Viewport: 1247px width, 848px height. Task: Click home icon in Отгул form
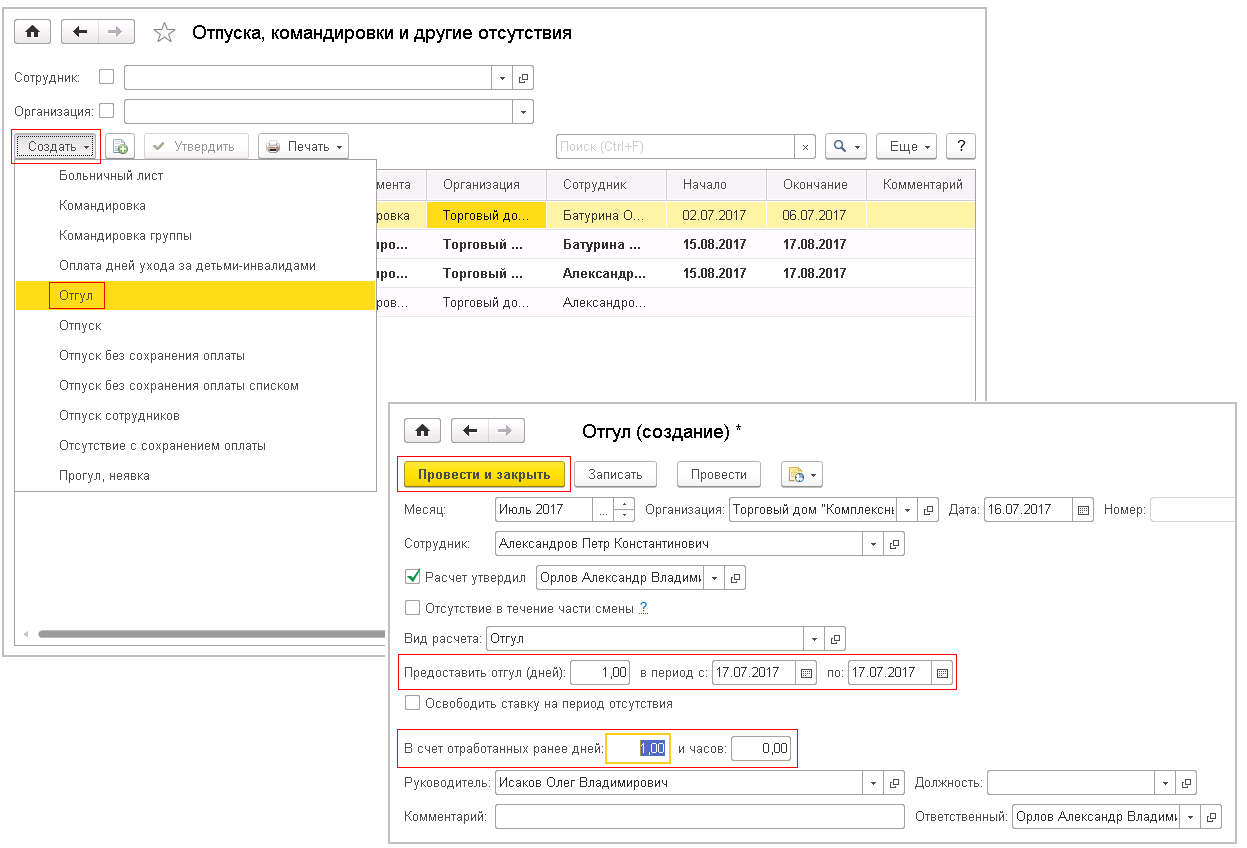point(422,431)
